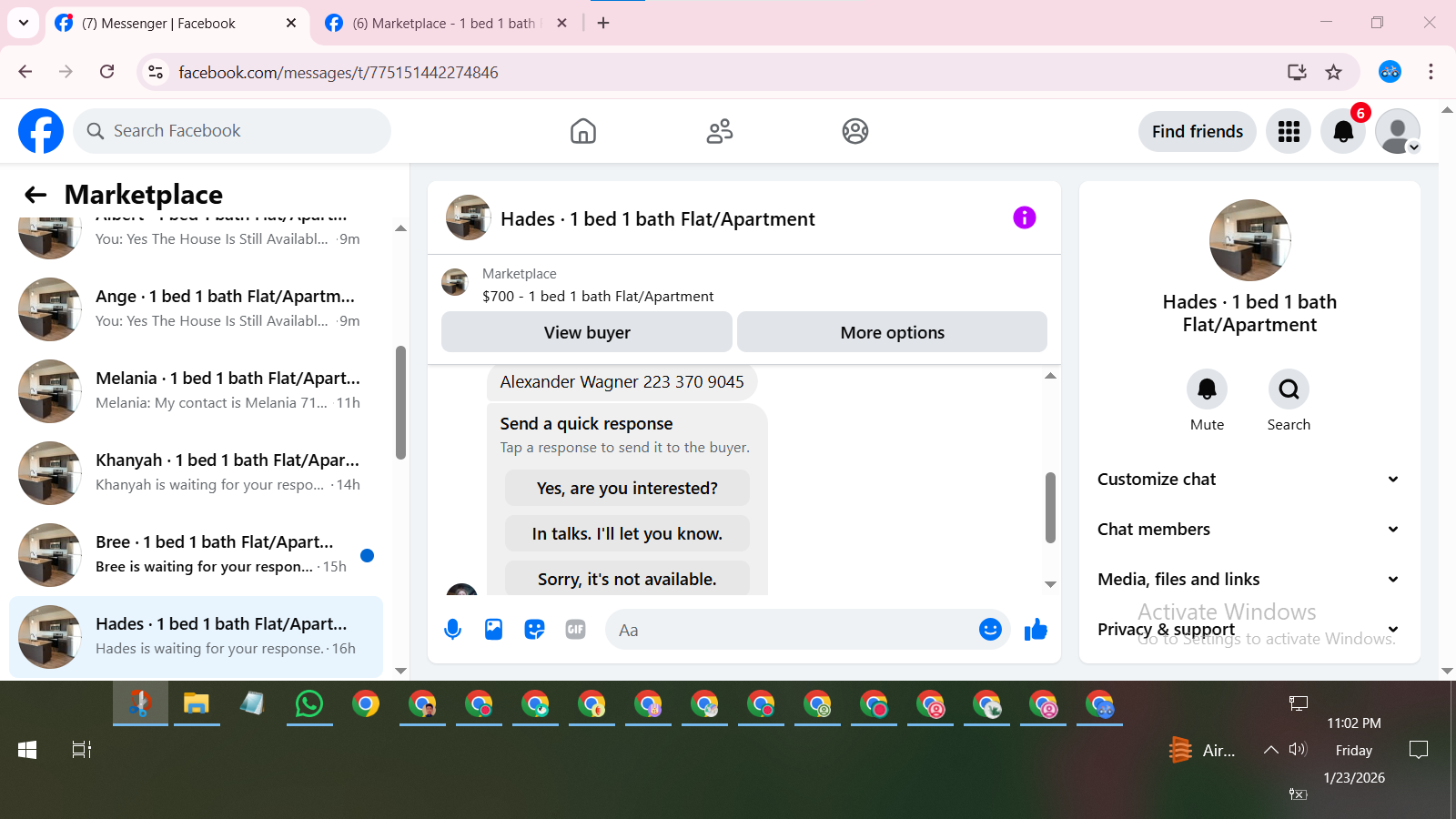This screenshot has width=1456, height=819.
Task: Go to the Home feed icon
Action: pos(583,131)
